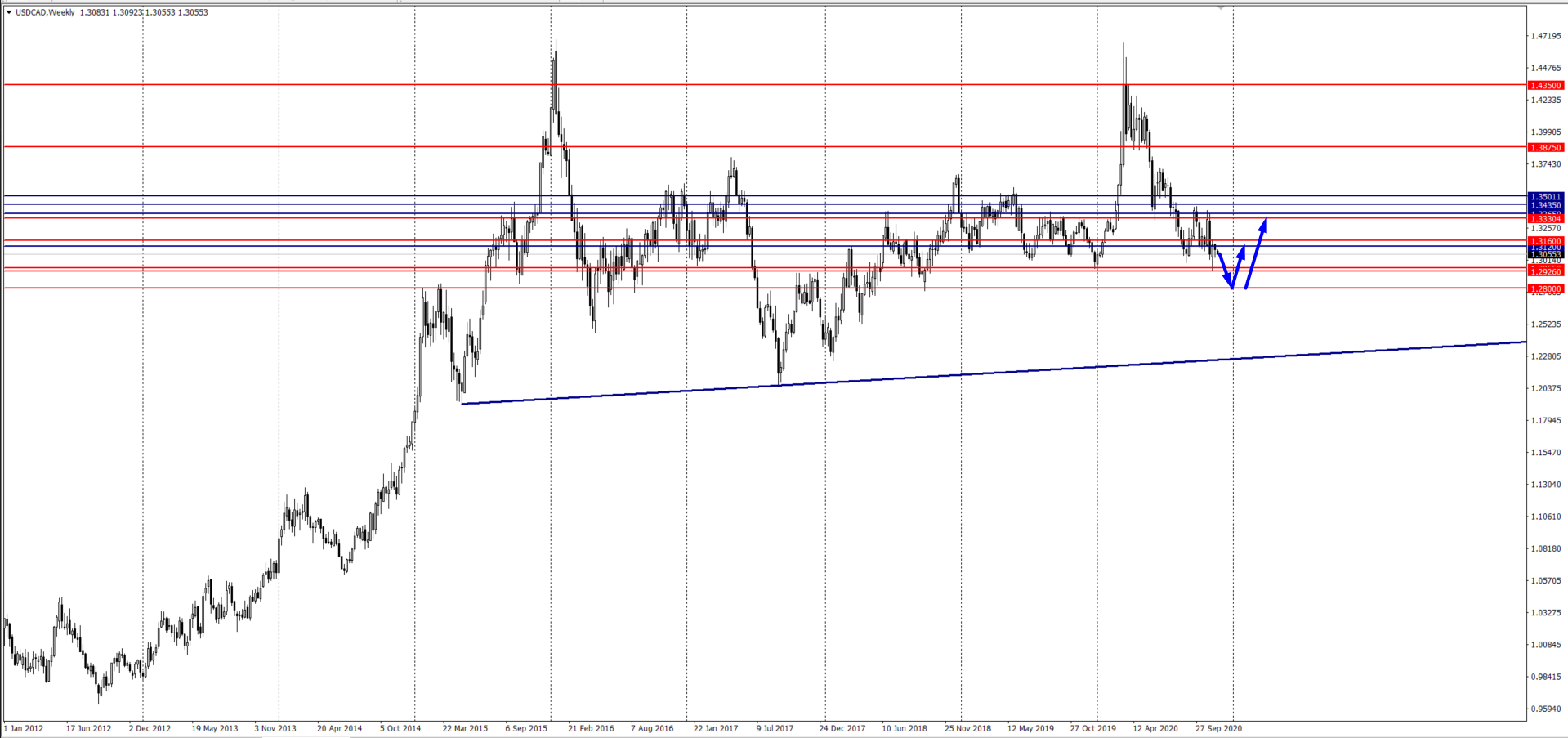
Task: Click the red 1.28000 price label
Action: tap(1545, 288)
